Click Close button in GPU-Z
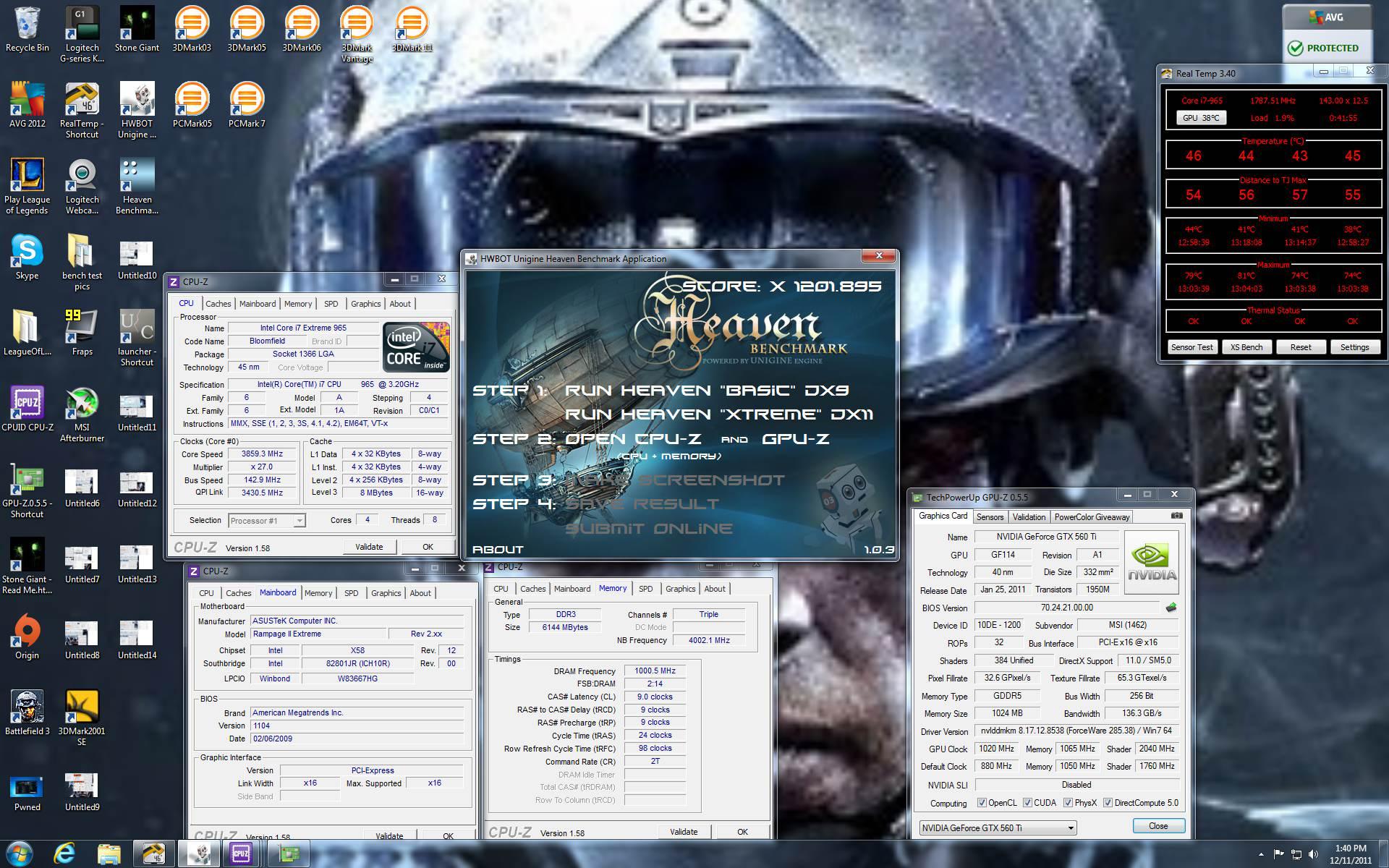The width and height of the screenshot is (1389, 868). (x=1158, y=826)
